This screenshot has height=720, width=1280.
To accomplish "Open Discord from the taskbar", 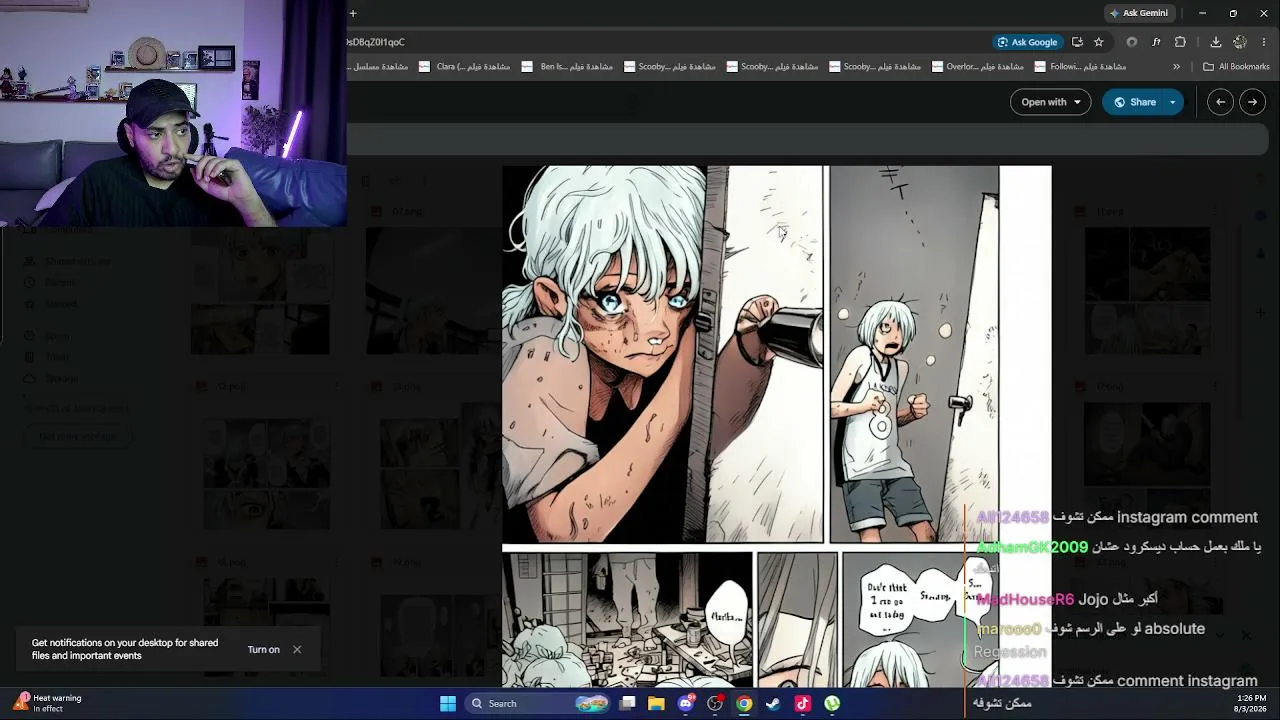I will pos(686,704).
